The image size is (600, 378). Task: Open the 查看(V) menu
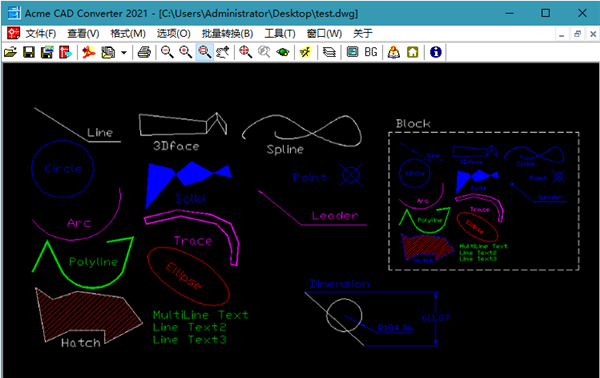[x=83, y=34]
